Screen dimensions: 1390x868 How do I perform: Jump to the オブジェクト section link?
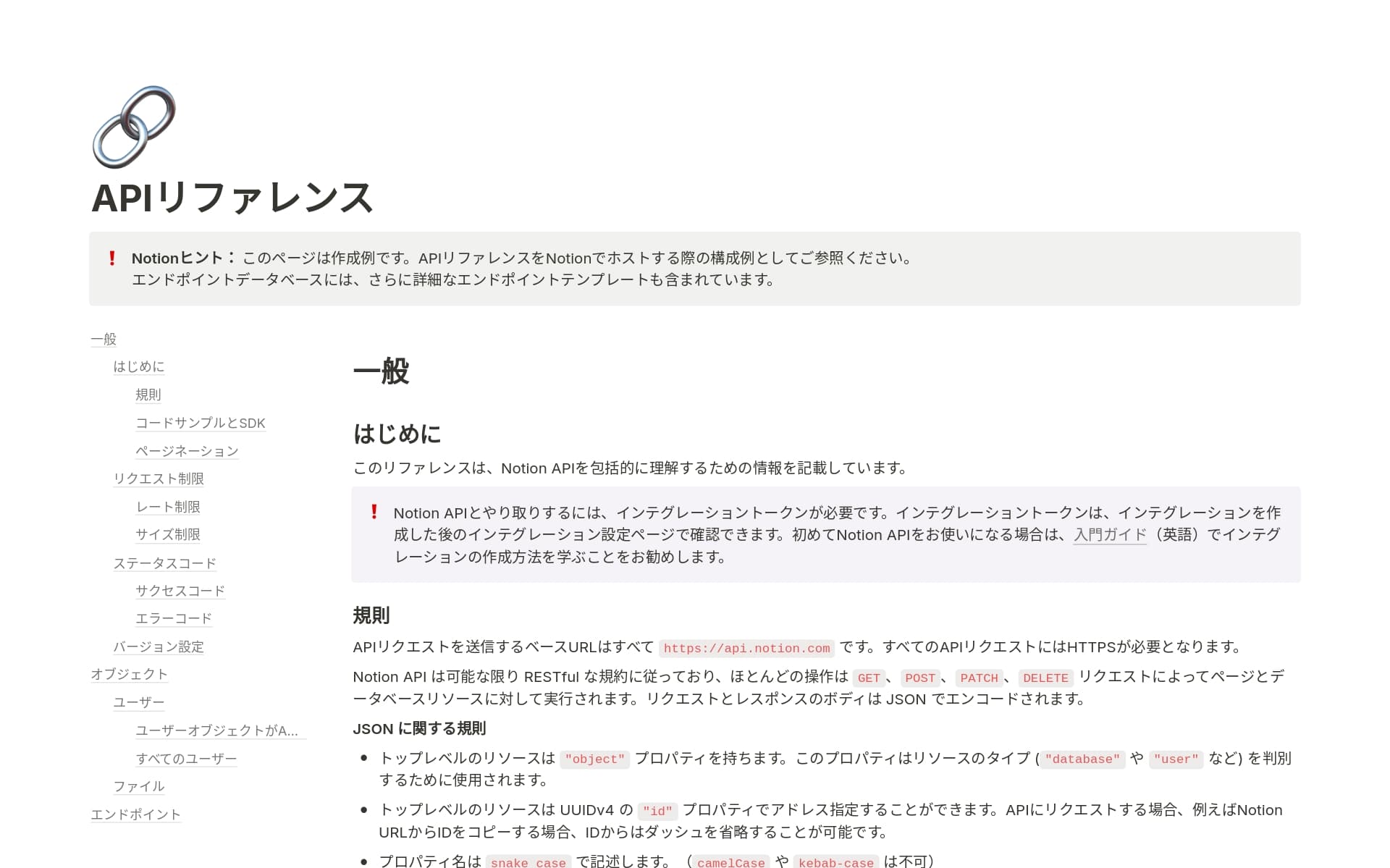tap(129, 674)
